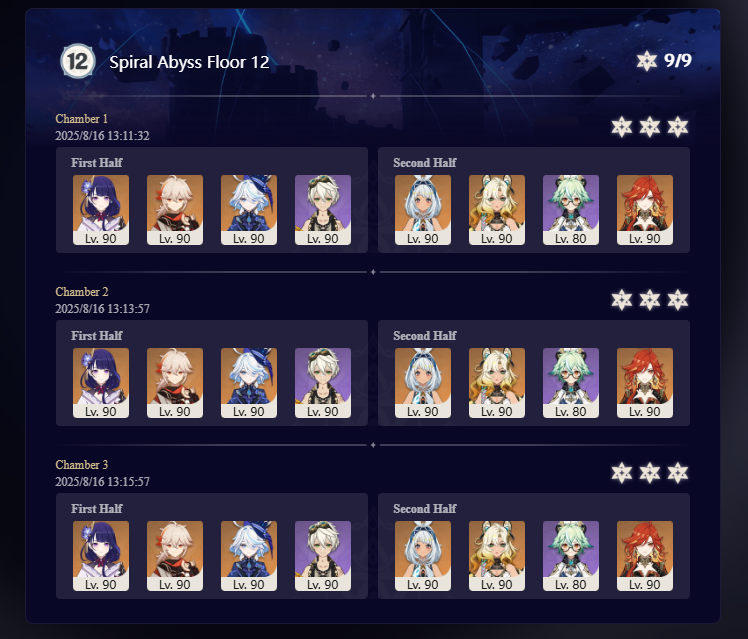
Task: Click the First Half heading in Chamber 1
Action: click(97, 163)
